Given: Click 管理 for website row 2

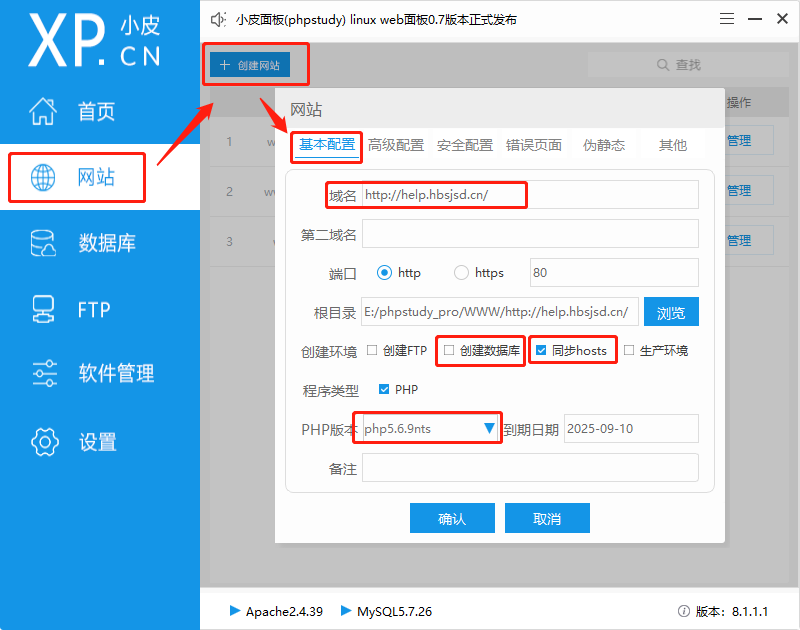Looking at the screenshot, I should pyautogui.click(x=739, y=190).
